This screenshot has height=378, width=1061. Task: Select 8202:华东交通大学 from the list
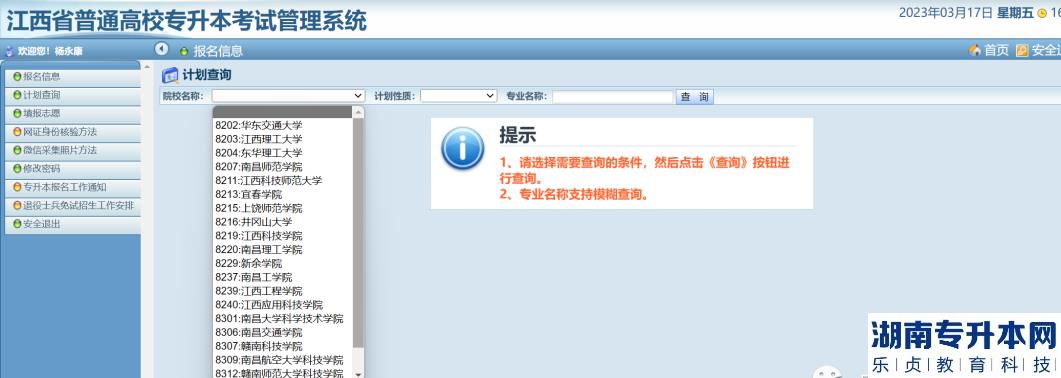(282, 125)
